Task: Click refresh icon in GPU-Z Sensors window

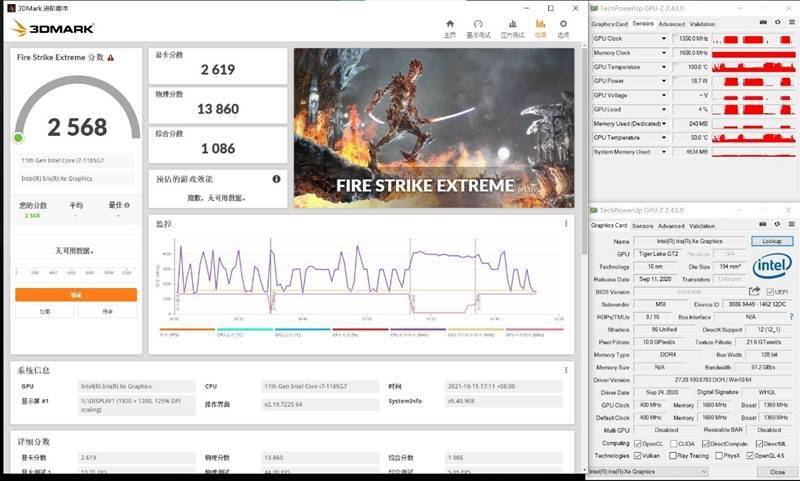Action: (778, 22)
